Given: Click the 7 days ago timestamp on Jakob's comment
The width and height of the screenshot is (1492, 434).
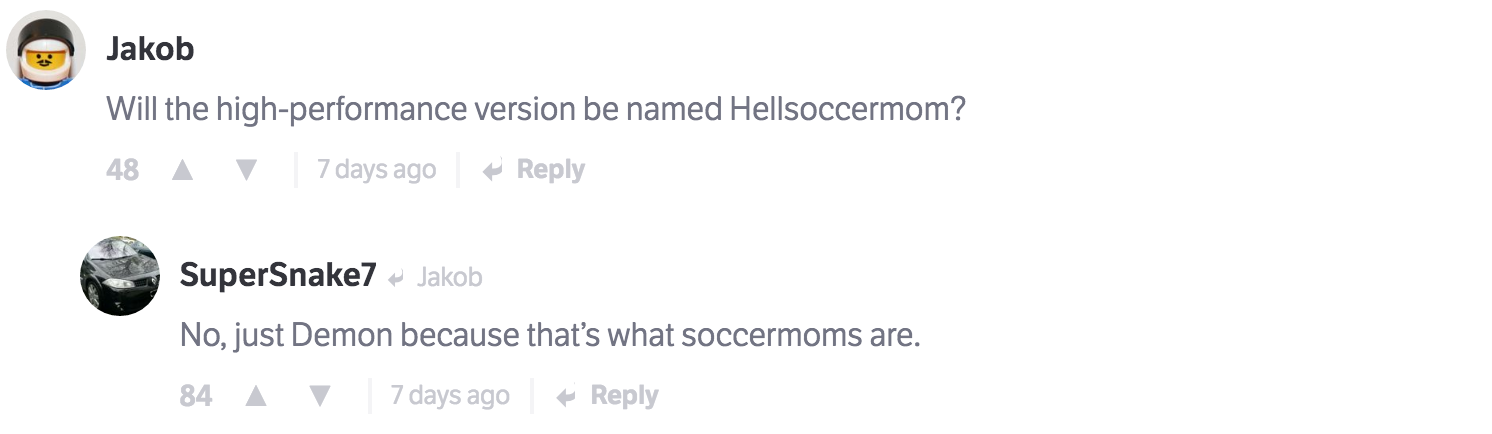Looking at the screenshot, I should (x=376, y=170).
